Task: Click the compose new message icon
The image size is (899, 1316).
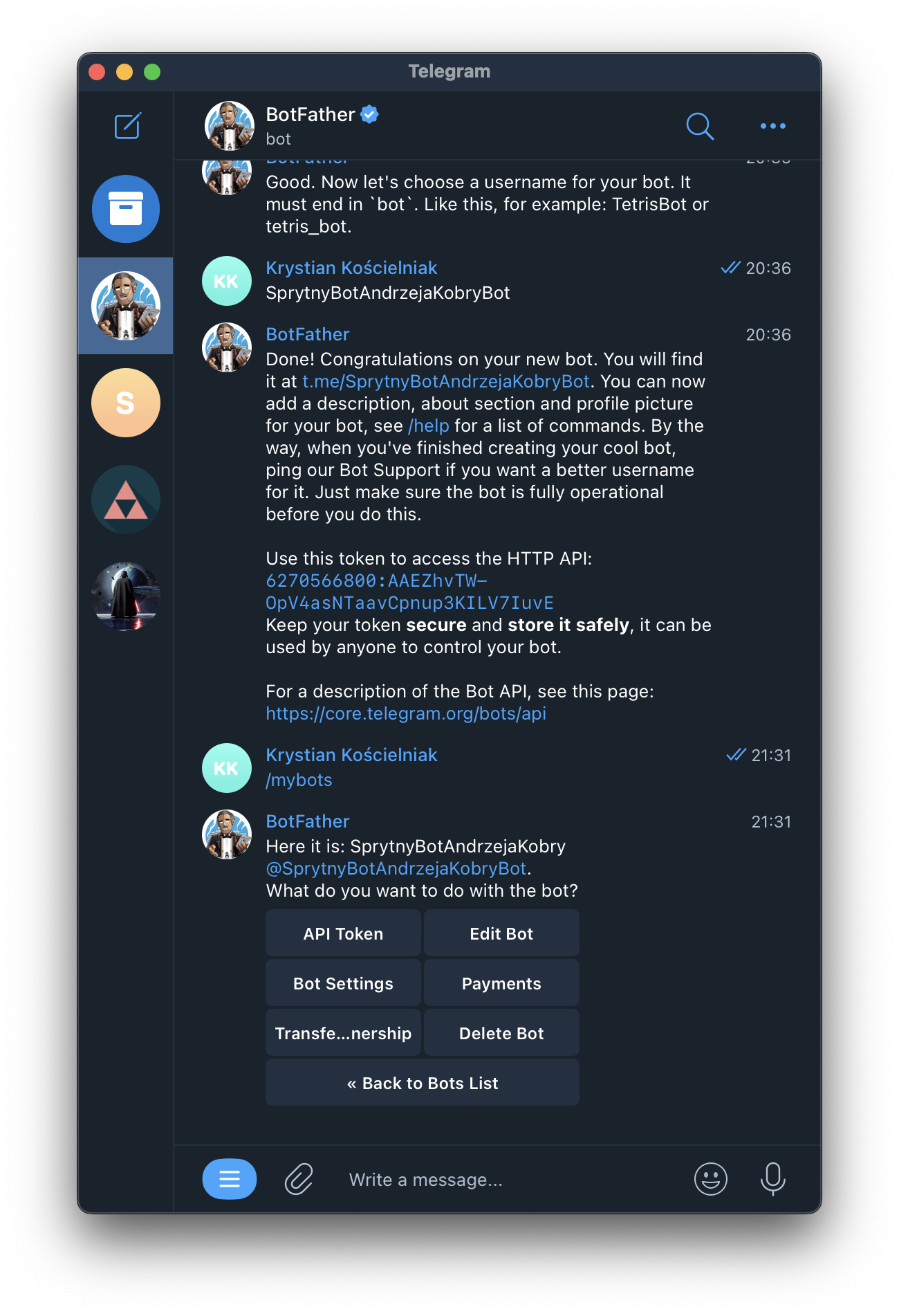Action: point(127,126)
